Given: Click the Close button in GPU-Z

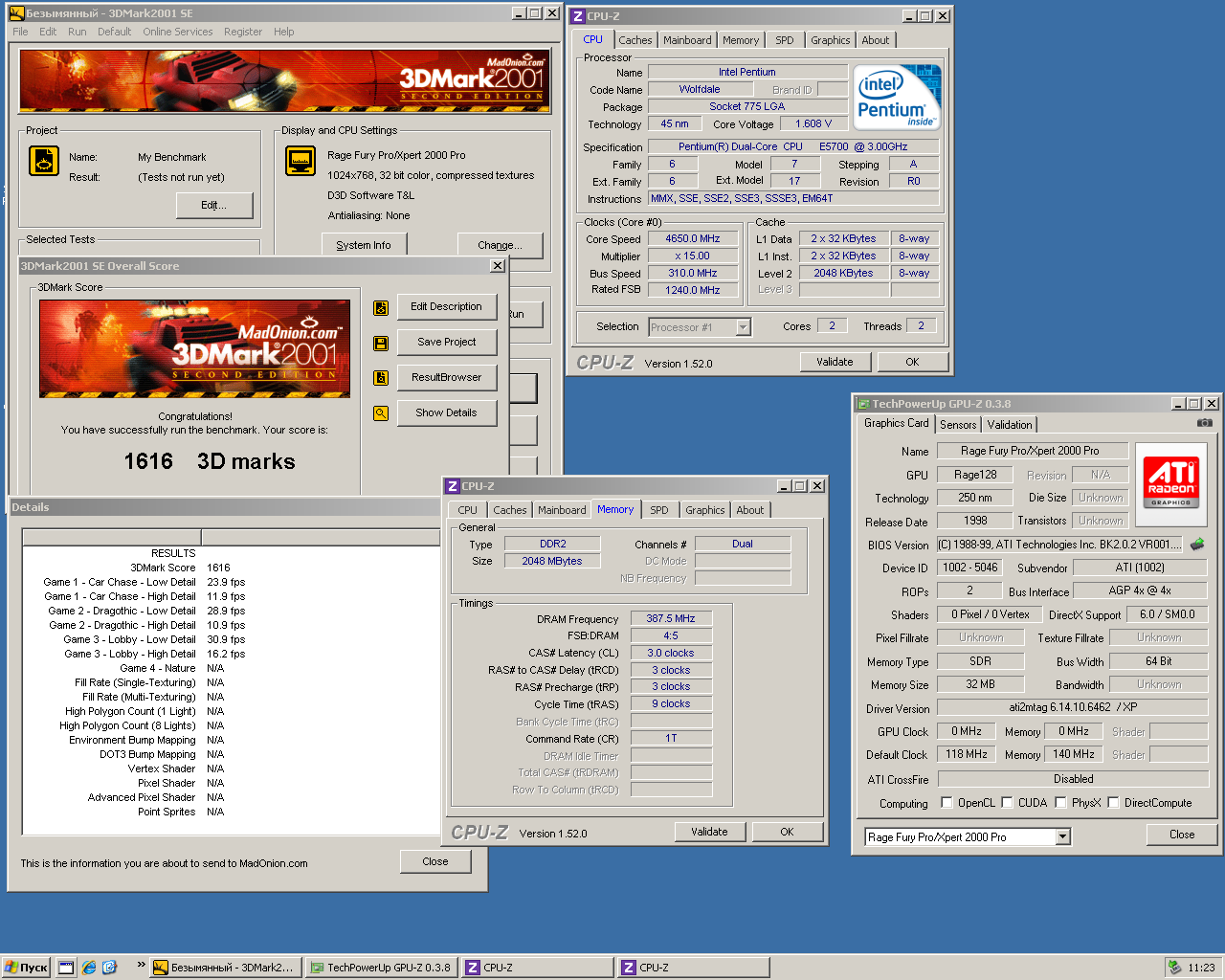Looking at the screenshot, I should click(x=1182, y=835).
